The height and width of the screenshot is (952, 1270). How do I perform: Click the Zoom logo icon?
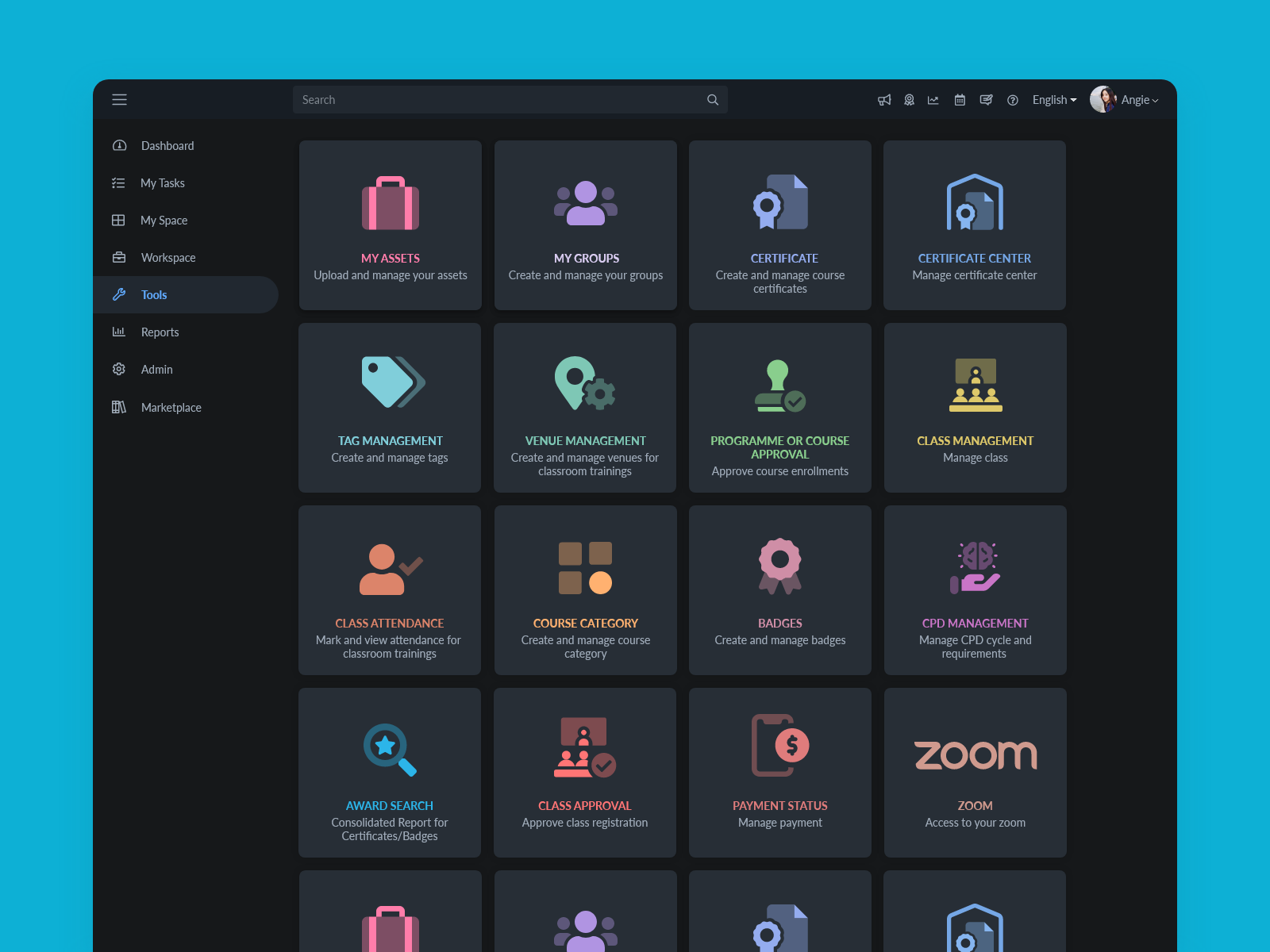[976, 755]
